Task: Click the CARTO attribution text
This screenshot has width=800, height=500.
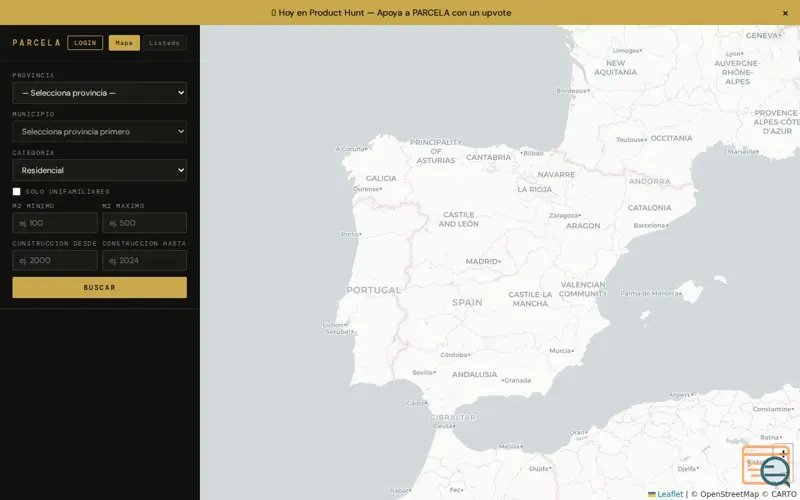Action: tap(784, 494)
